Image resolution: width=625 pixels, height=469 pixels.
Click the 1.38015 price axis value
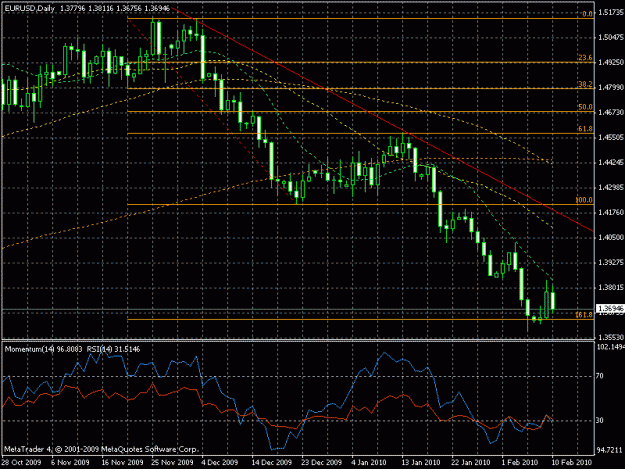(611, 287)
